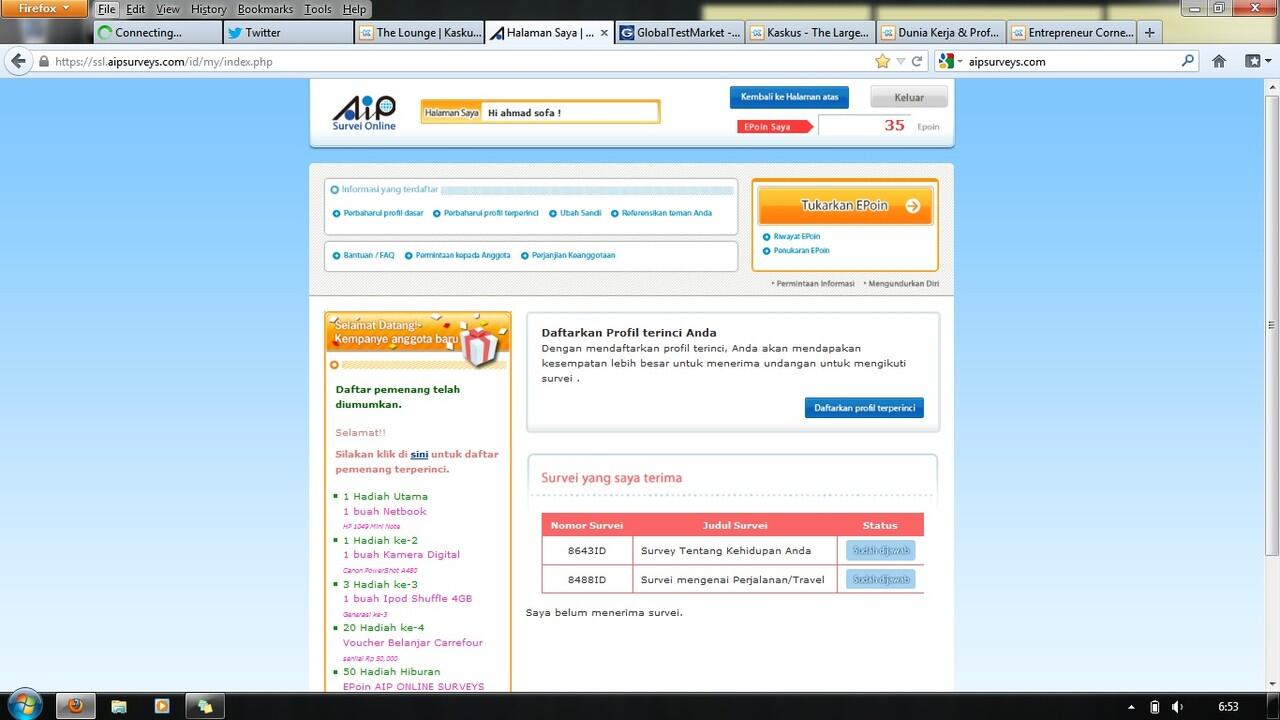Image resolution: width=1280 pixels, height=720 pixels.
Task: Switch to the GlobalTestMarket tab
Action: click(x=680, y=32)
